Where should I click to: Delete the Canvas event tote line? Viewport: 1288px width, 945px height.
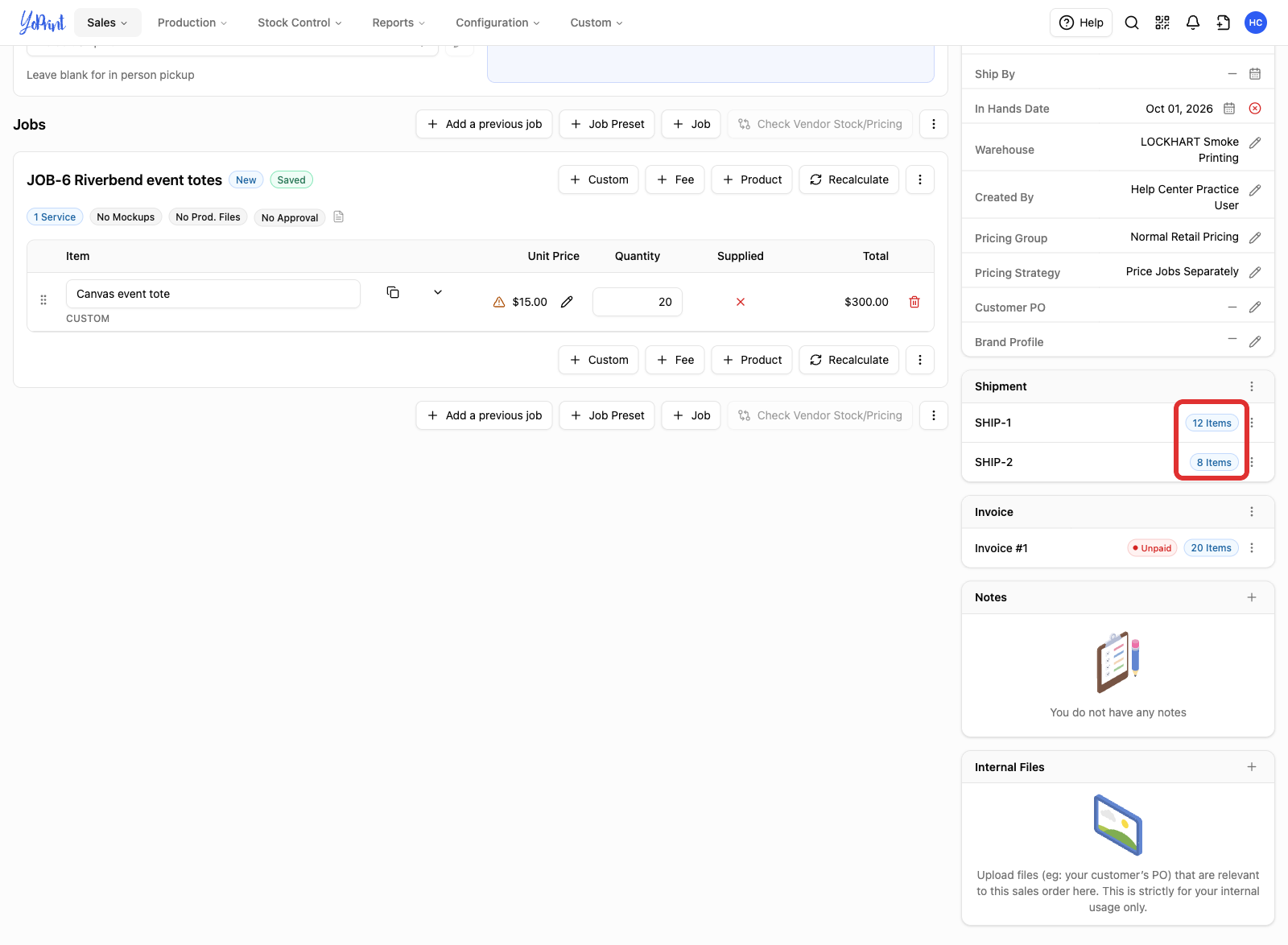[x=914, y=302]
